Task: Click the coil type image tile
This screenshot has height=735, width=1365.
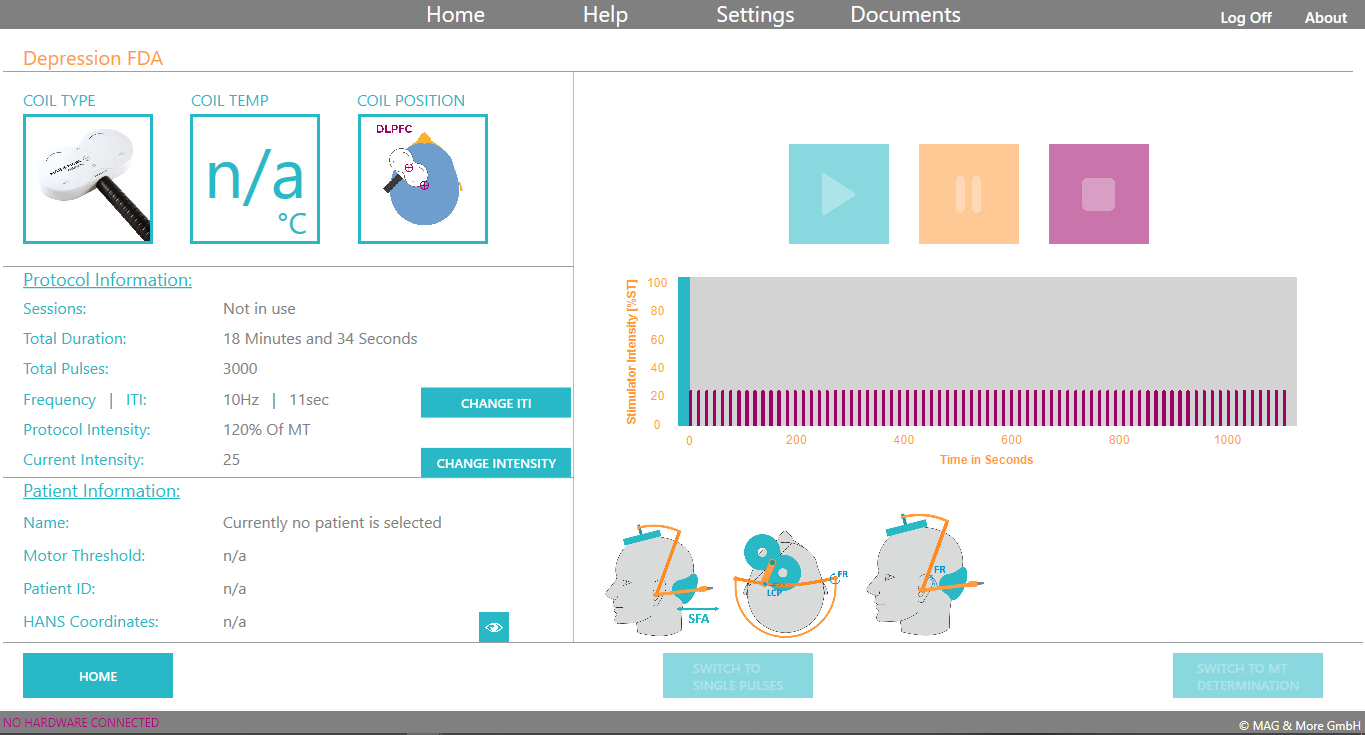Action: coord(88,179)
